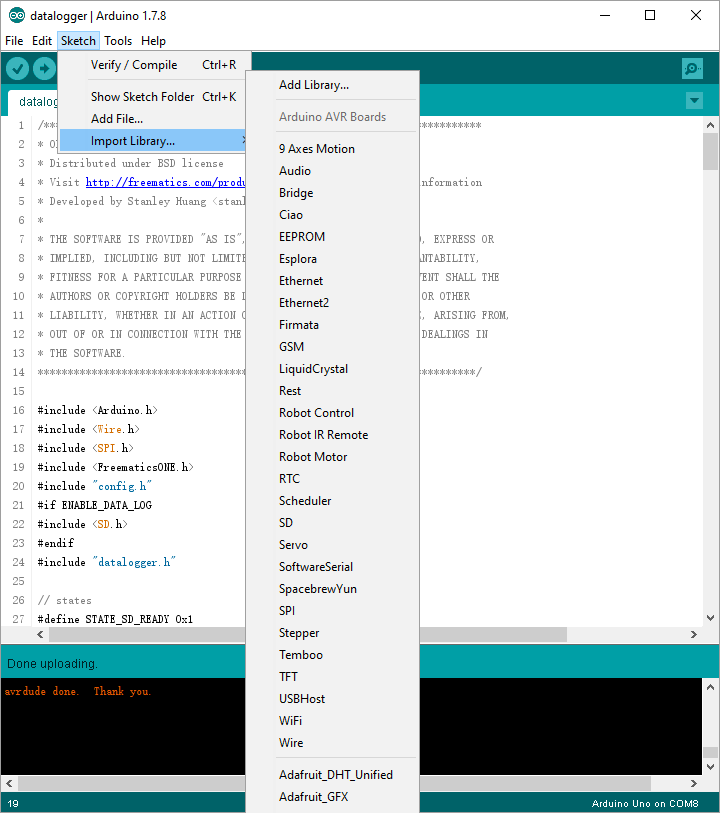The width and height of the screenshot is (720, 813).
Task: Open the Help menu
Action: click(153, 41)
